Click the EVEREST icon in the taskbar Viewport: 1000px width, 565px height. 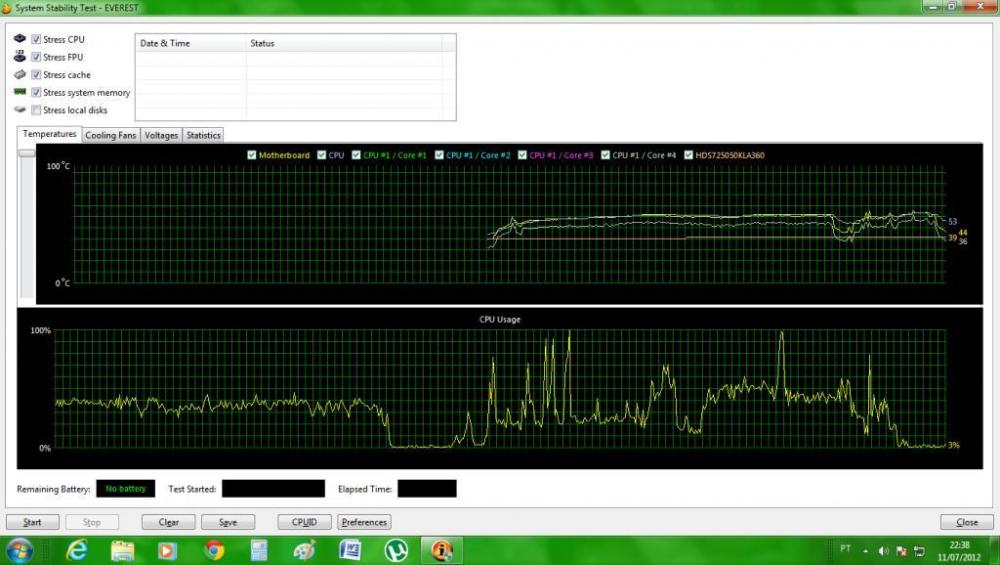441,550
